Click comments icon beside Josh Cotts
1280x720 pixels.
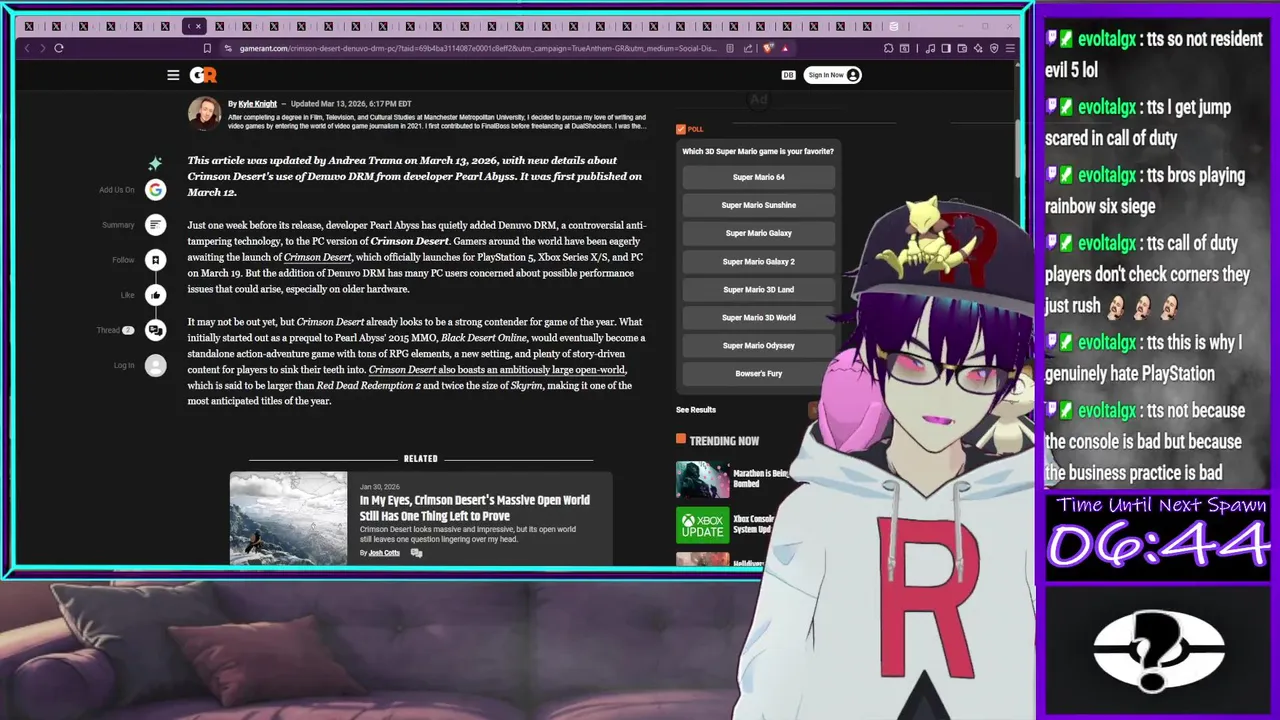click(x=416, y=553)
